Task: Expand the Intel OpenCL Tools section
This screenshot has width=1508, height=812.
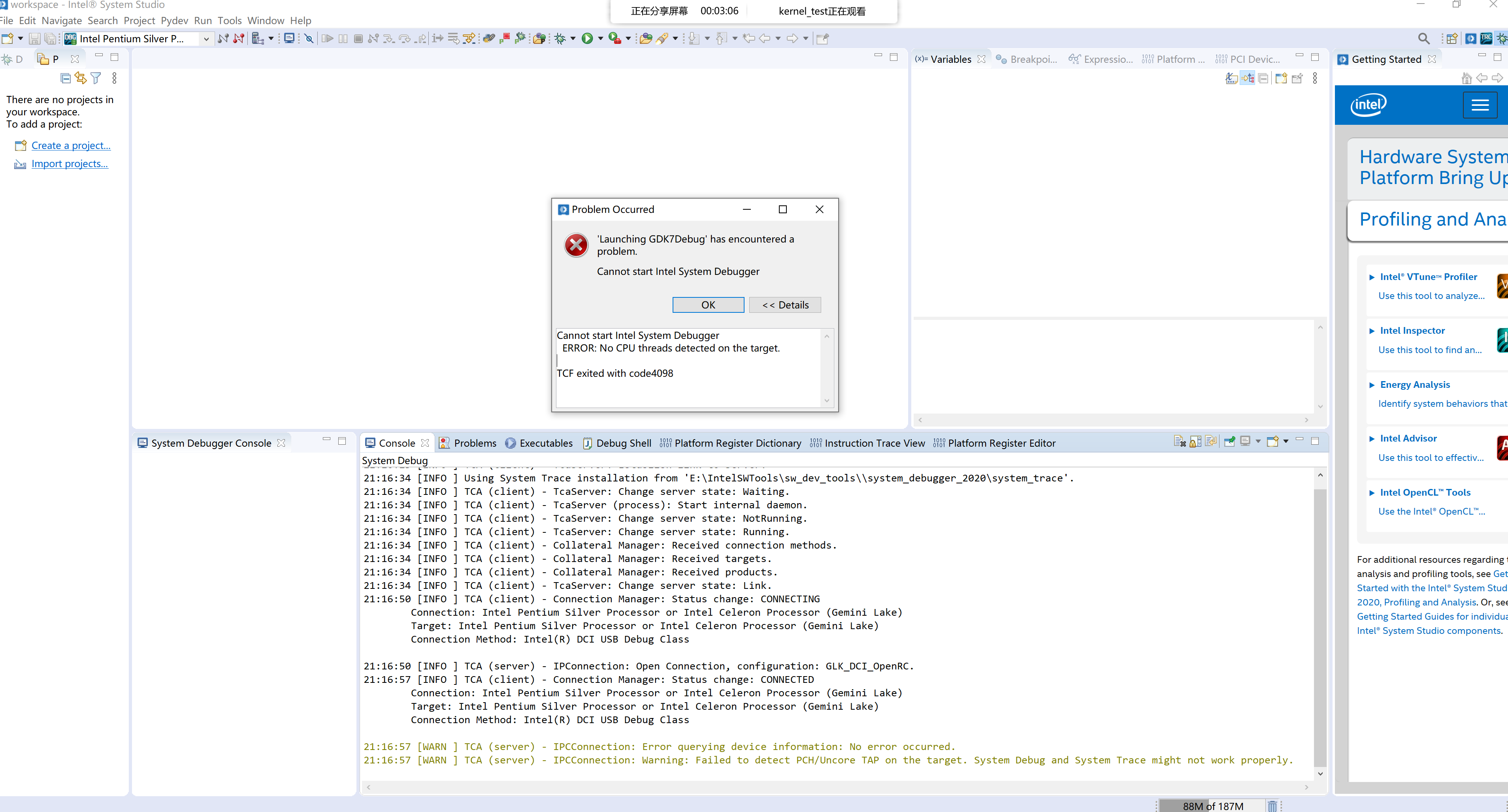Action: point(1372,493)
